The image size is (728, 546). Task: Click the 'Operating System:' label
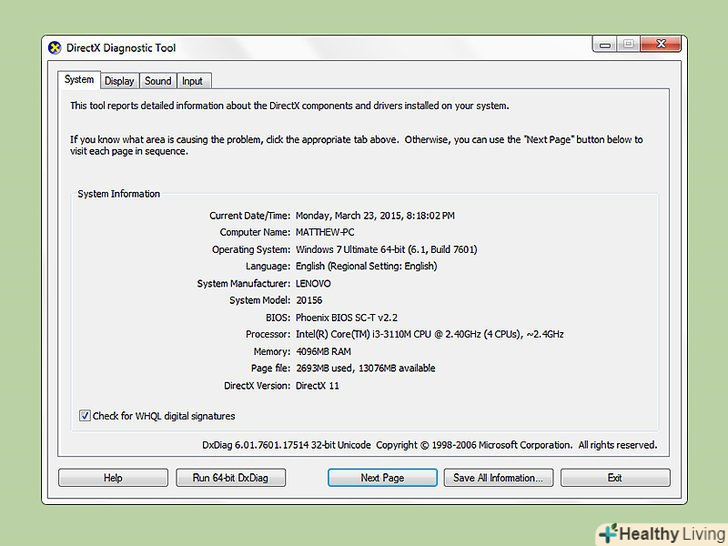tap(251, 249)
